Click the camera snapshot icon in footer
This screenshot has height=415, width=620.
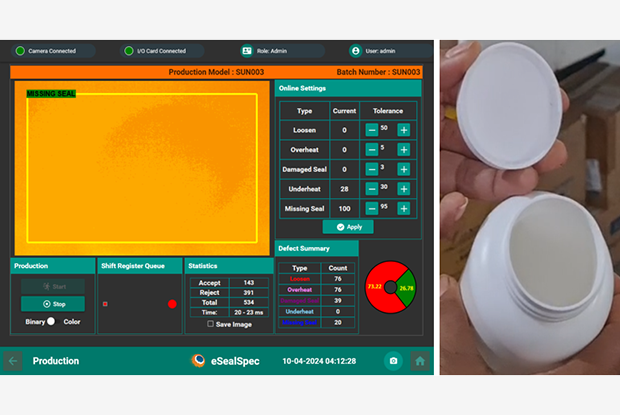(x=393, y=361)
